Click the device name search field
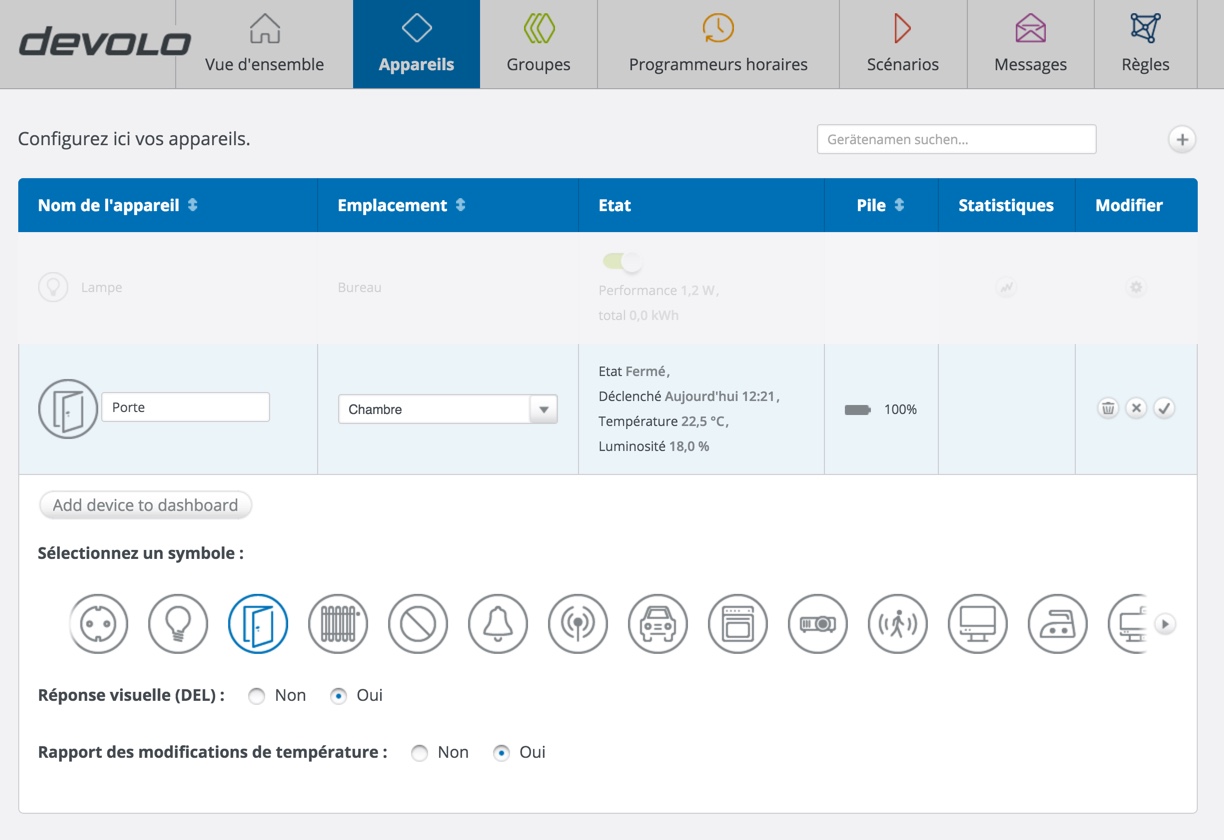This screenshot has height=840, width=1224. (x=956, y=140)
